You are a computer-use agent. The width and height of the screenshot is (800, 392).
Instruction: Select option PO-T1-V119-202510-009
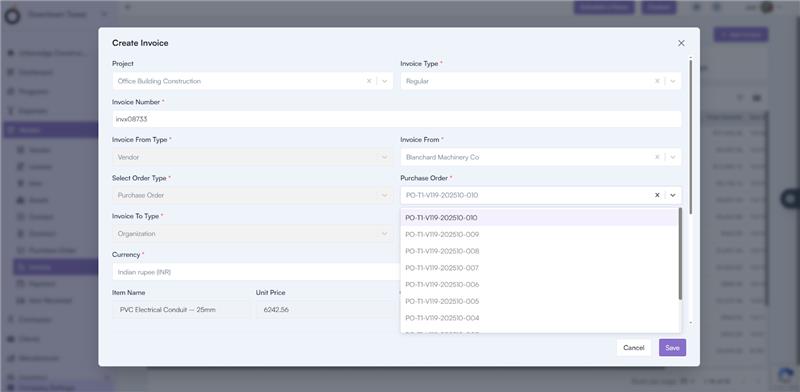539,234
